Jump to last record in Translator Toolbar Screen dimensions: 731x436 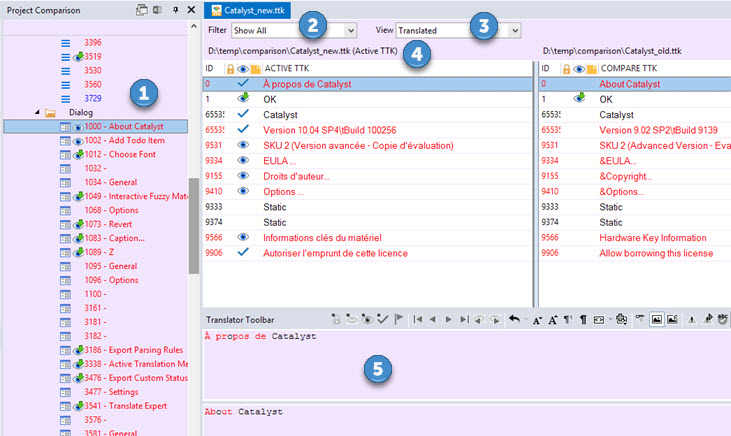pyautogui.click(x=464, y=319)
